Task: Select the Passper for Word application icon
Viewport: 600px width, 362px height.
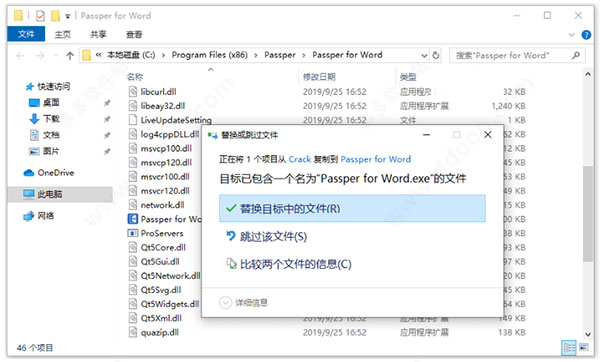Action: click(x=132, y=219)
